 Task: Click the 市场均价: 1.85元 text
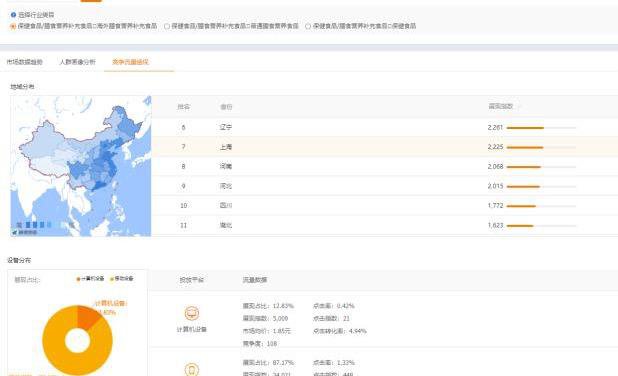[266, 331]
